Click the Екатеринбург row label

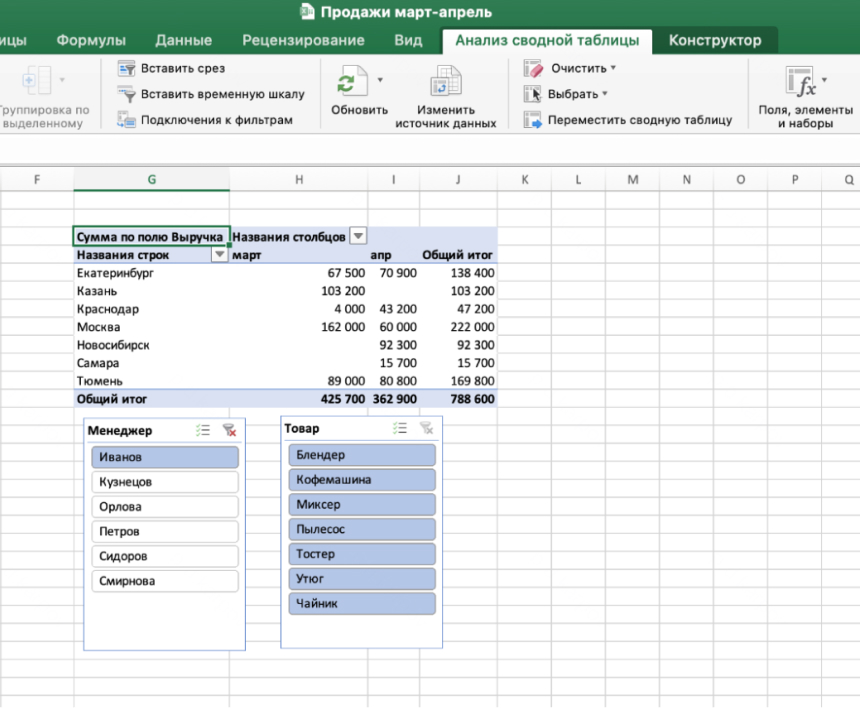click(115, 273)
